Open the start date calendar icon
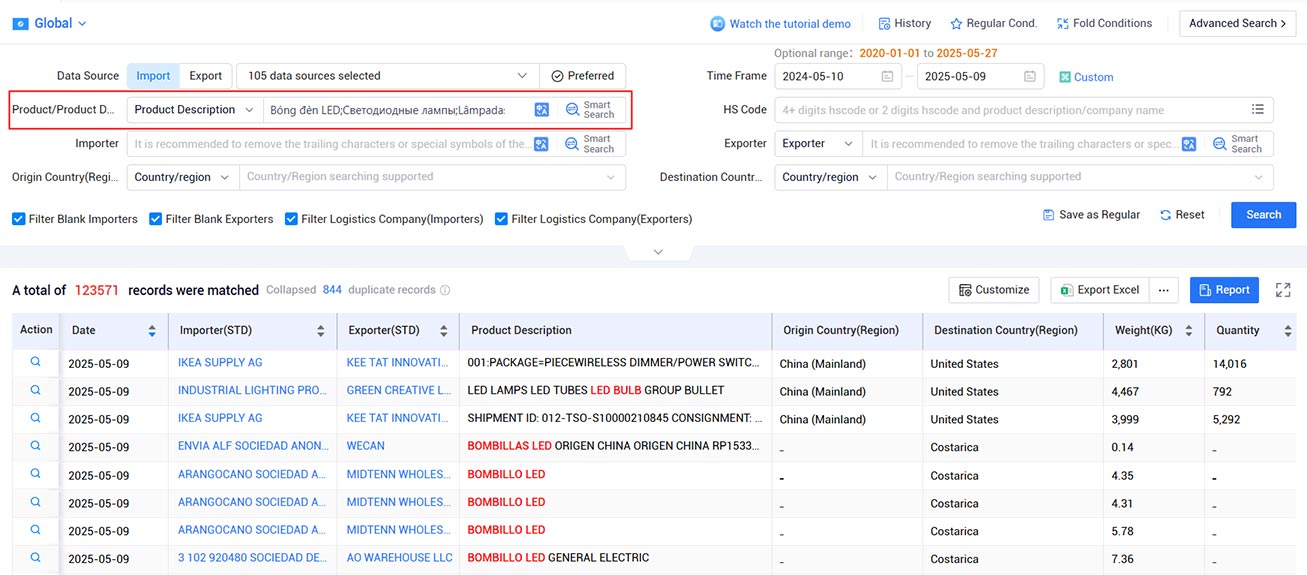 coord(887,76)
